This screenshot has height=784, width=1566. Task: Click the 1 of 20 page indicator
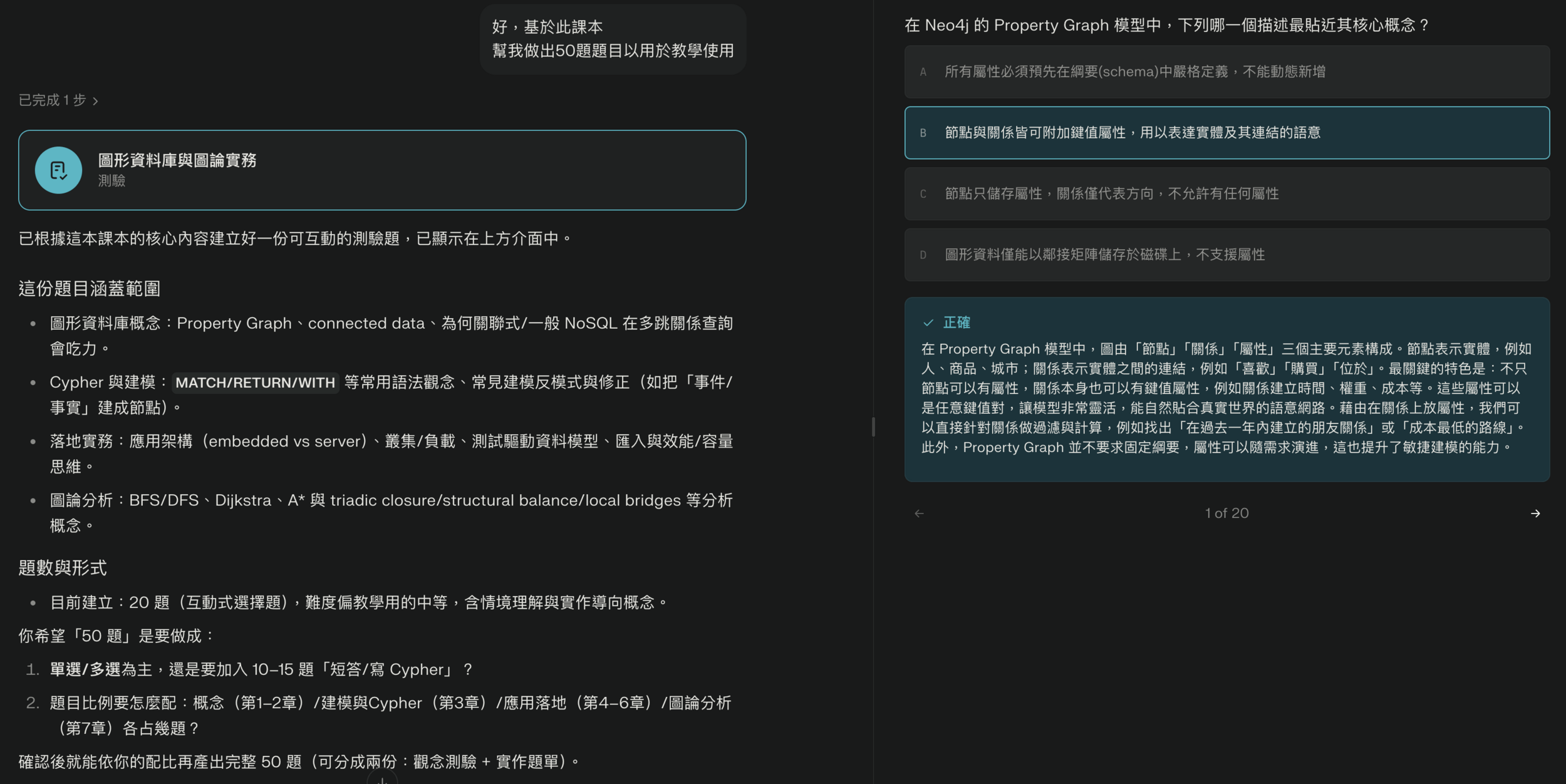(1226, 513)
